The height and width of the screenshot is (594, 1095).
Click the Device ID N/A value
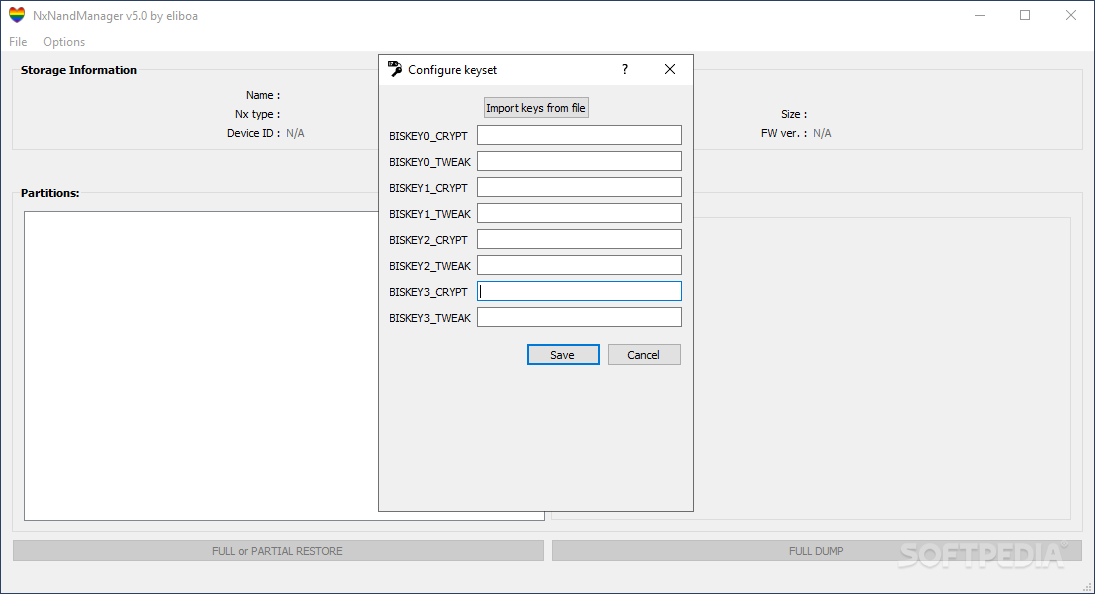[x=295, y=133]
